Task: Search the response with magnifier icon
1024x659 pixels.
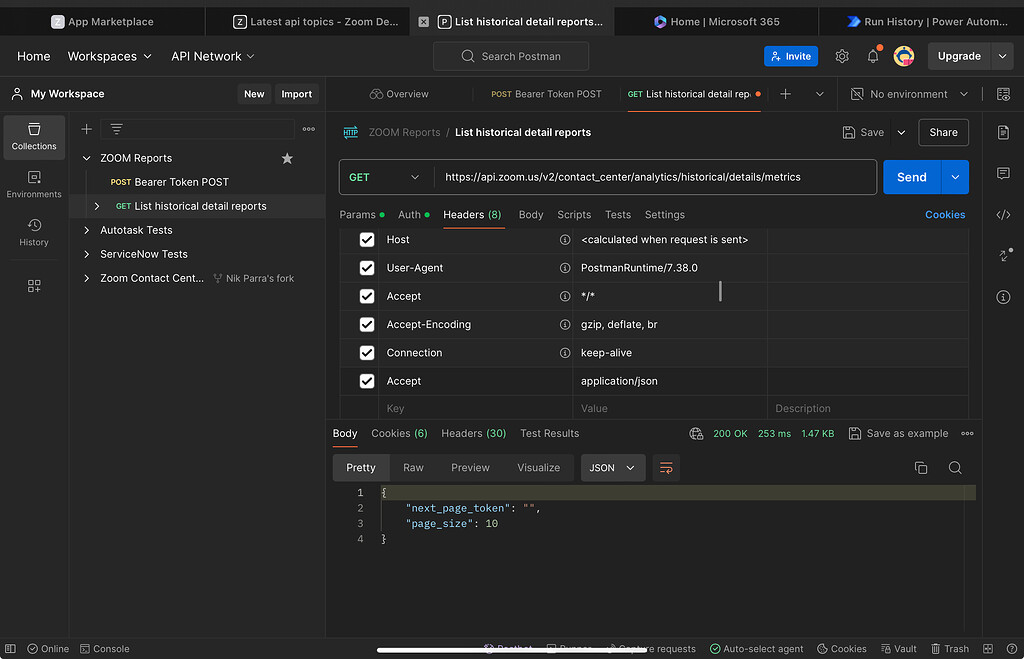Action: 955,468
